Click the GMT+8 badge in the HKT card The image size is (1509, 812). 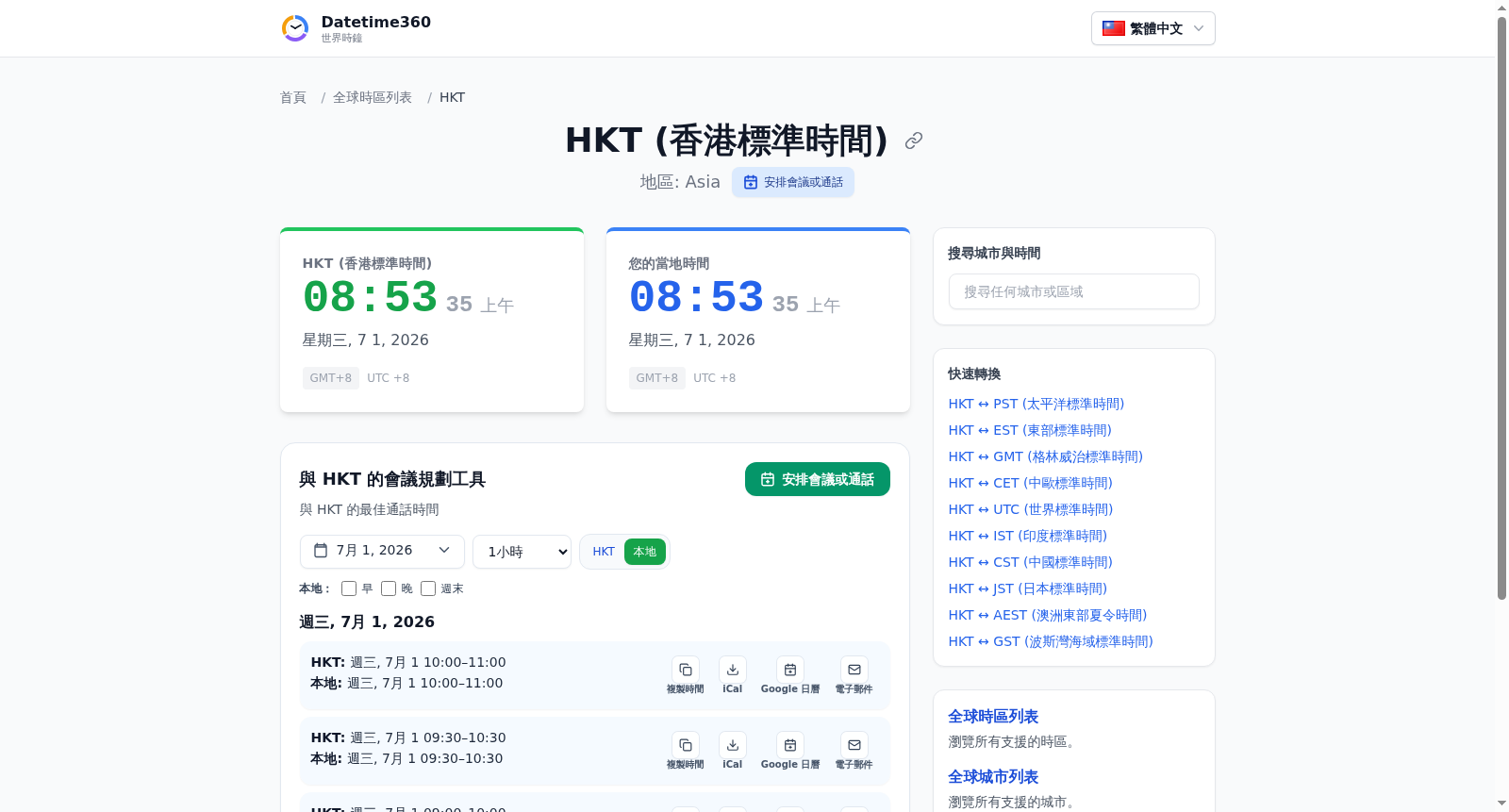point(331,378)
